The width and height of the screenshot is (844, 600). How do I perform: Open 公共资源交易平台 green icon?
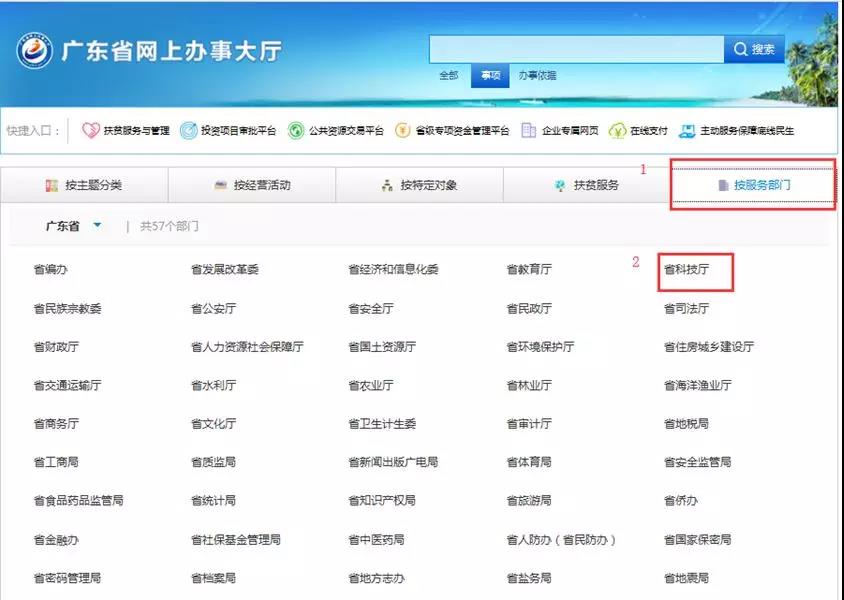(296, 131)
